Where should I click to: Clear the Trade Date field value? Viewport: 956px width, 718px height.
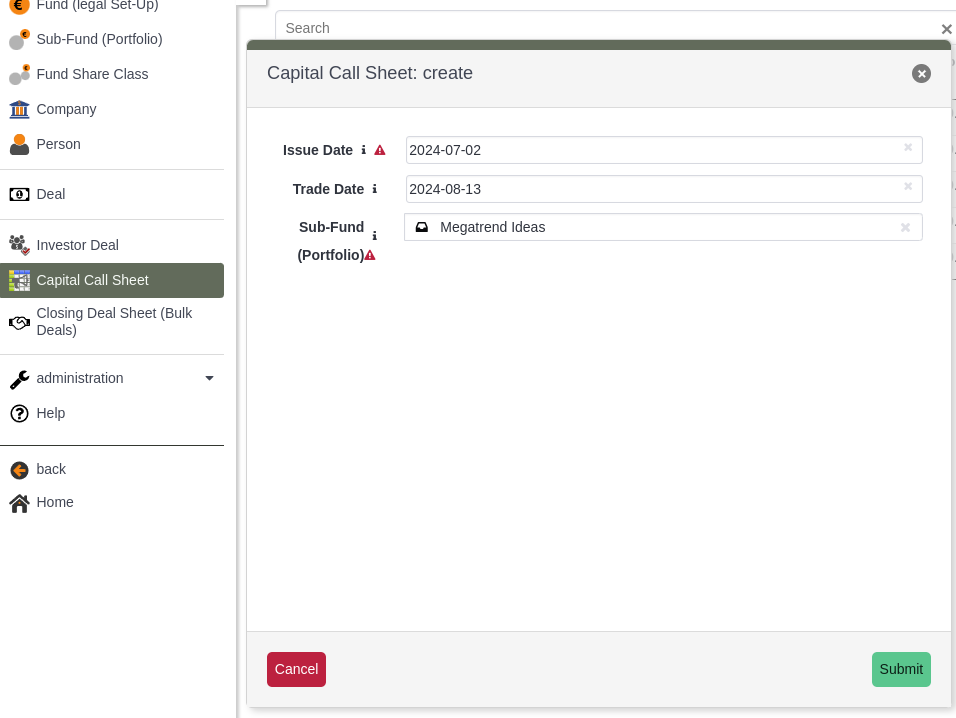point(908,187)
